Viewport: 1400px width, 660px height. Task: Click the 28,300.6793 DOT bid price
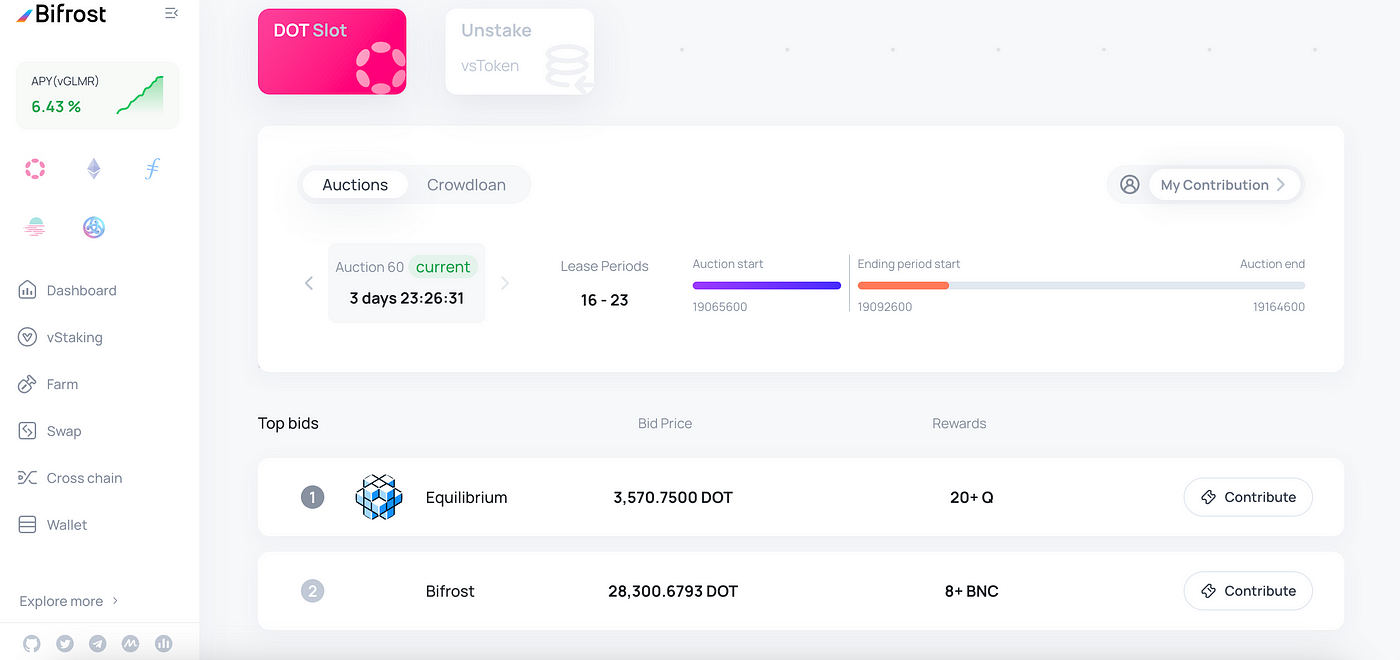coord(673,591)
